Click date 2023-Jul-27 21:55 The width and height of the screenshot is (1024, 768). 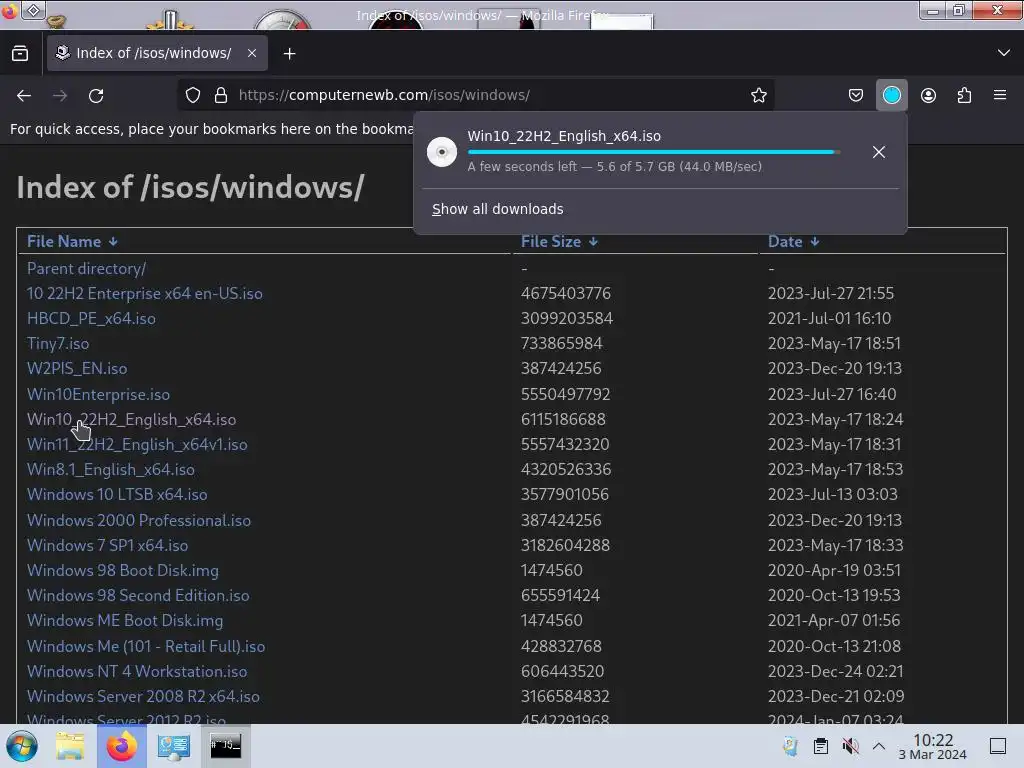[x=831, y=293]
